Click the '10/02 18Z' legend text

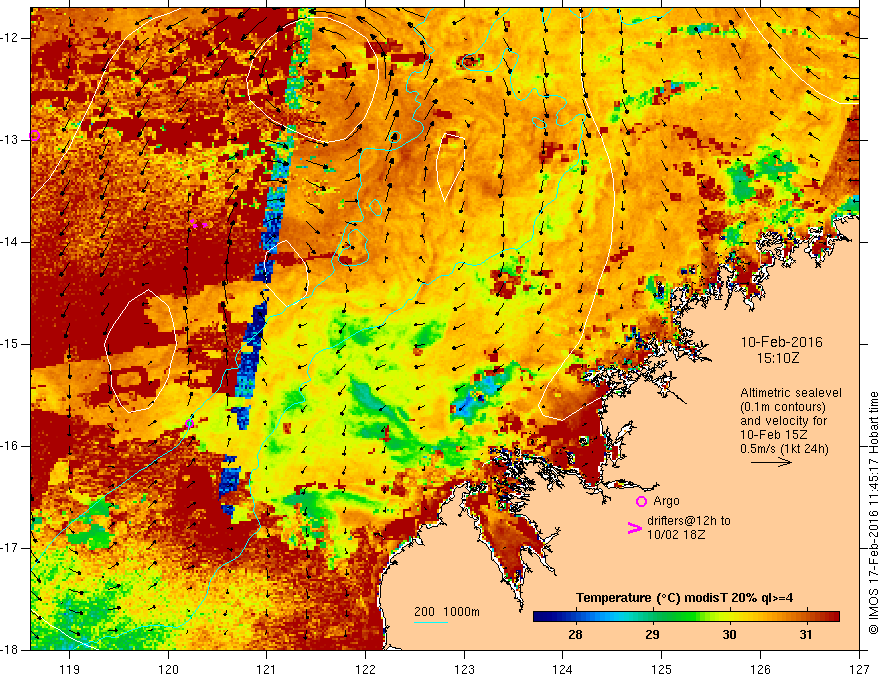[x=676, y=535]
